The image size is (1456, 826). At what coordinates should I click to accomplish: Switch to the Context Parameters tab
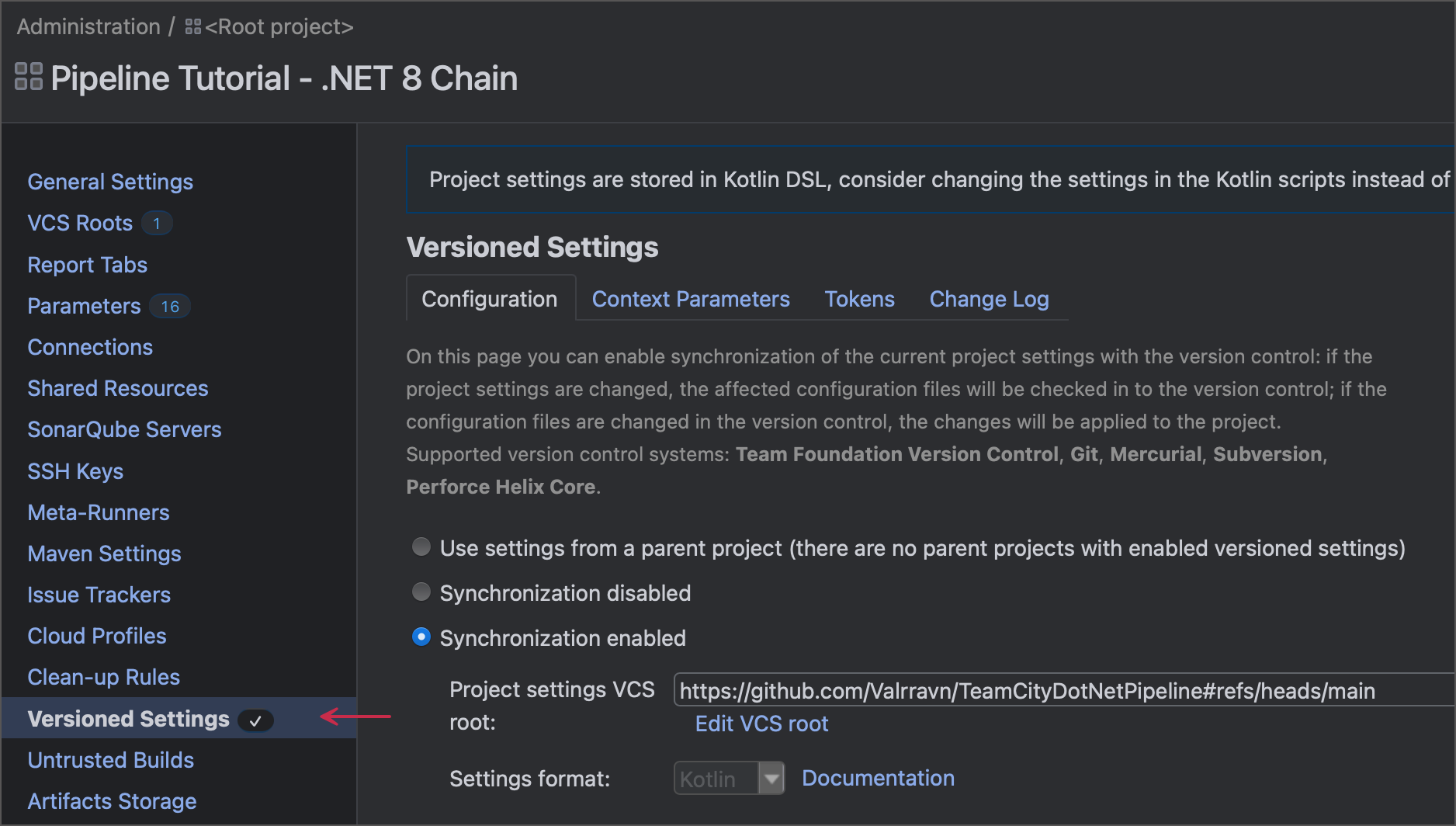691,299
